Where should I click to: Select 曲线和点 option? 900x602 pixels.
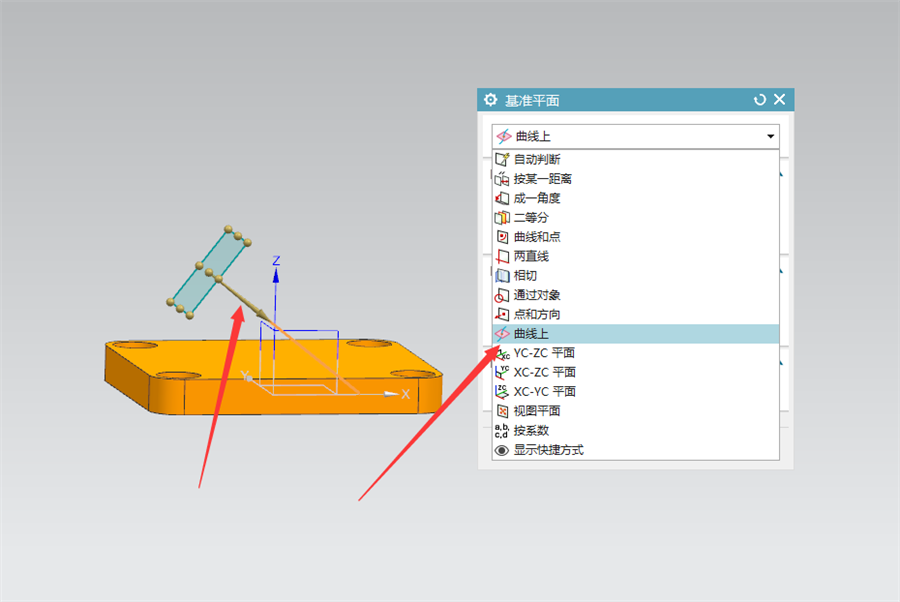click(635, 237)
